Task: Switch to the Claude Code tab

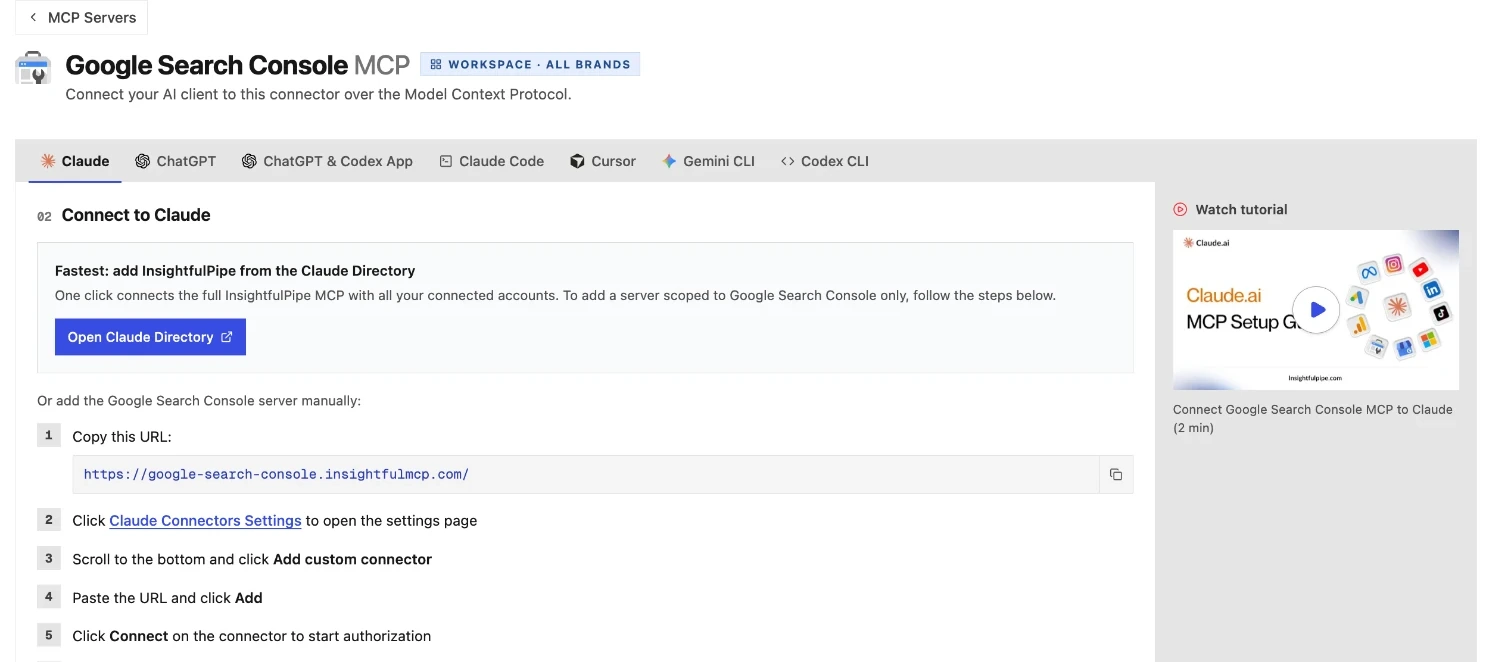Action: coord(492,161)
